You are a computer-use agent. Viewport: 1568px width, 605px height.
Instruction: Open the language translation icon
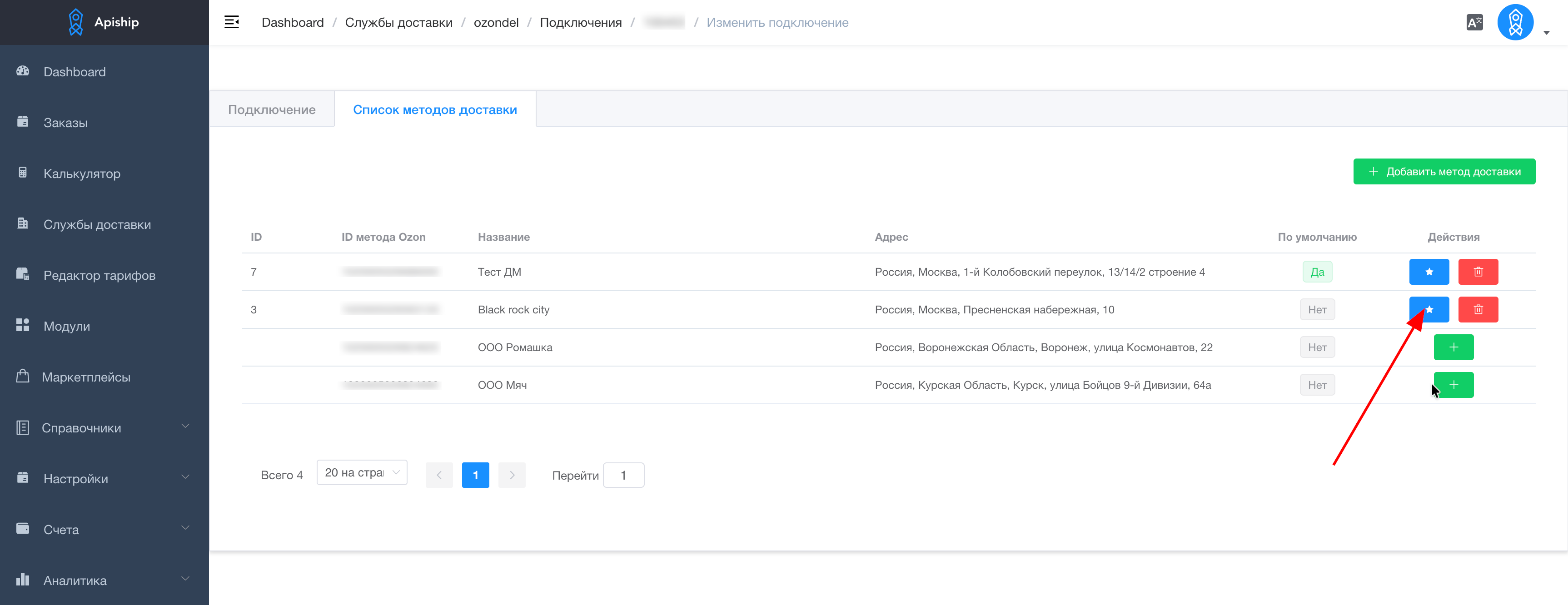click(1474, 23)
